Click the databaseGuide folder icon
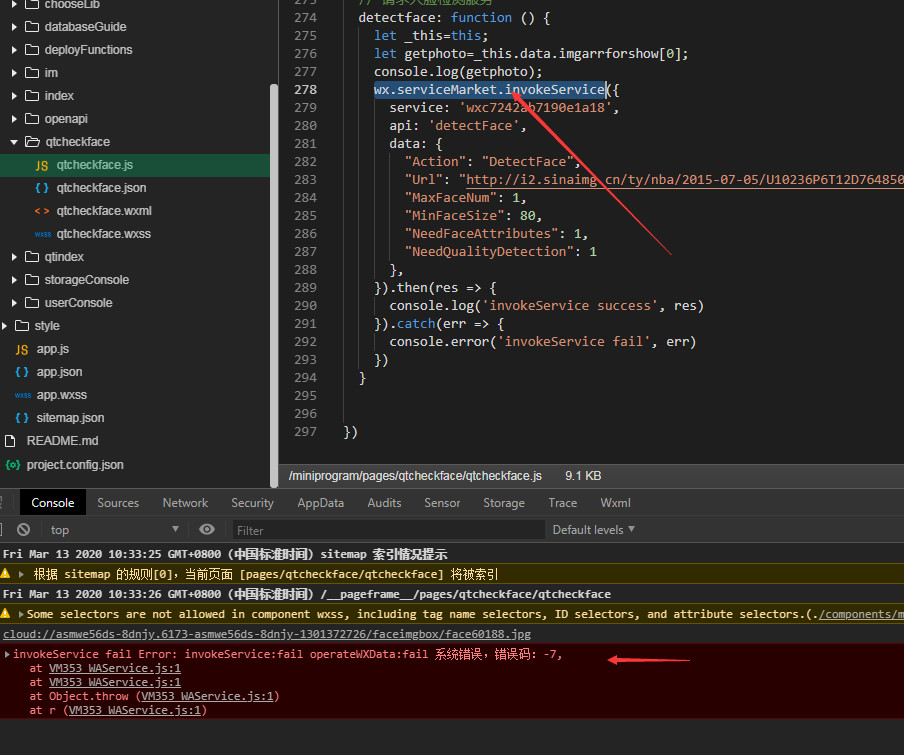Screen dimensions: 904x755 coord(32,27)
